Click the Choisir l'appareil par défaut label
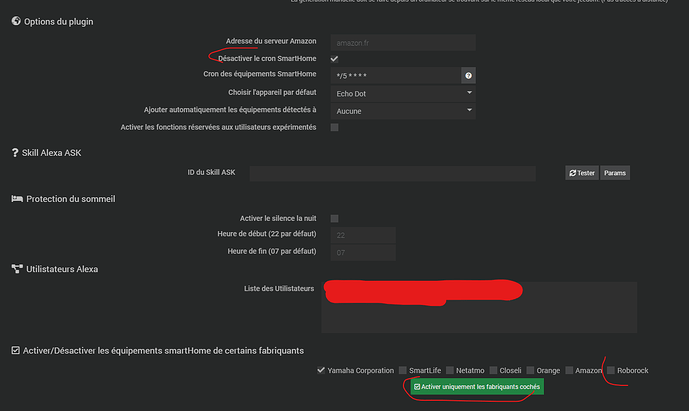 point(272,92)
